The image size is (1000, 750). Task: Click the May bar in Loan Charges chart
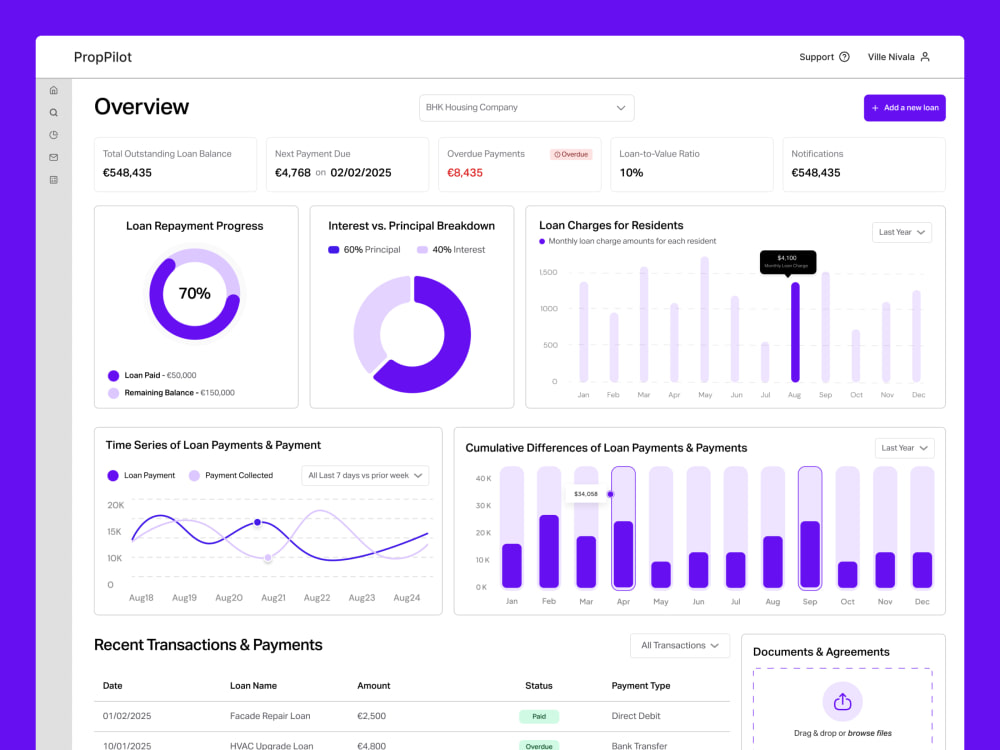(x=705, y=320)
